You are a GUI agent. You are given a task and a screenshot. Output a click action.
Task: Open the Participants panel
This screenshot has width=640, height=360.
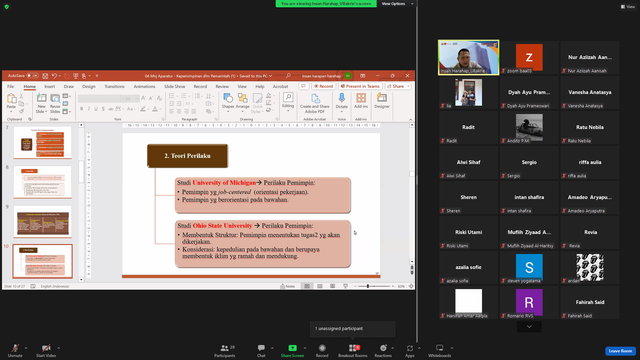tap(224, 350)
